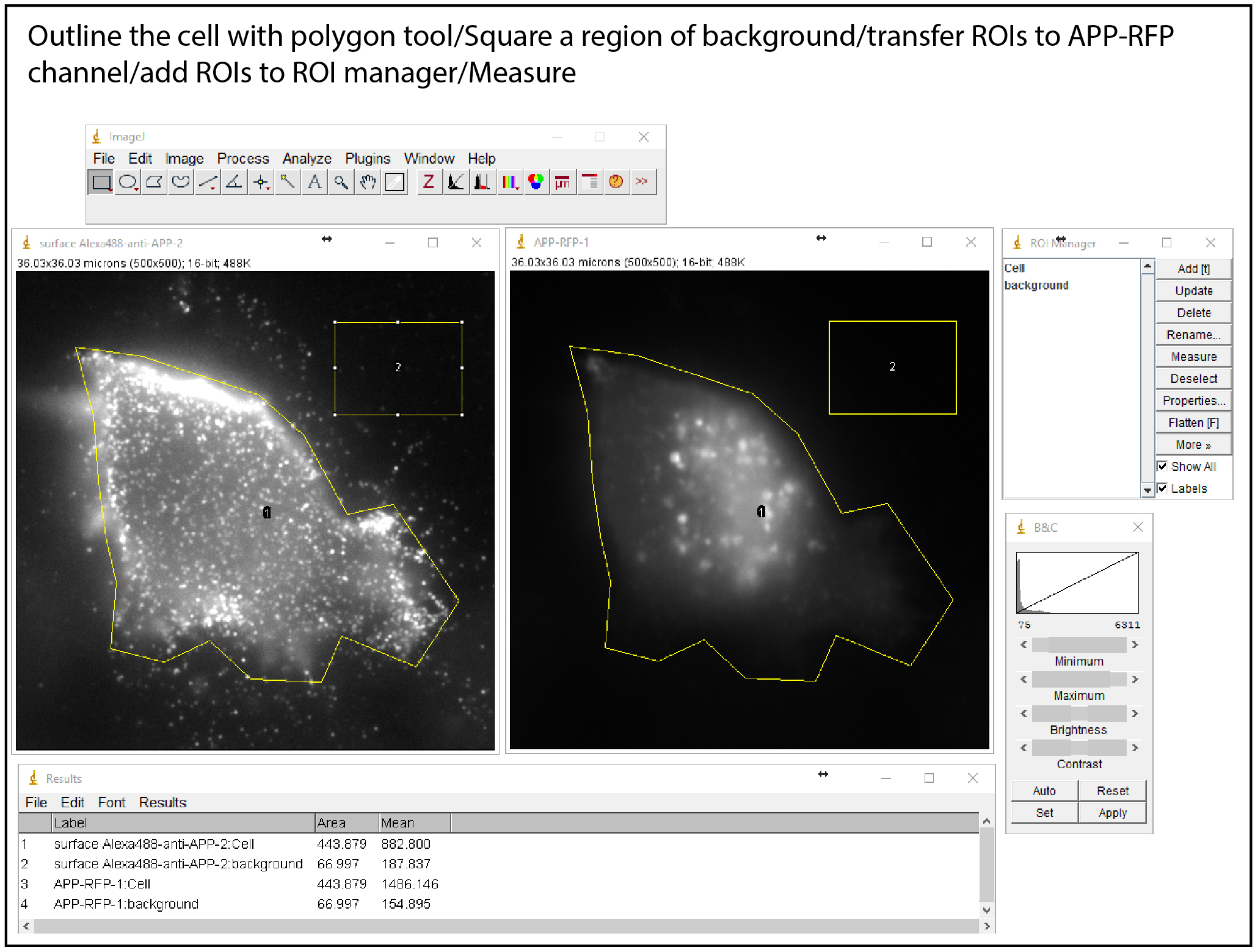Open the Window menu
The height and width of the screenshot is (952, 1255).
click(x=429, y=159)
